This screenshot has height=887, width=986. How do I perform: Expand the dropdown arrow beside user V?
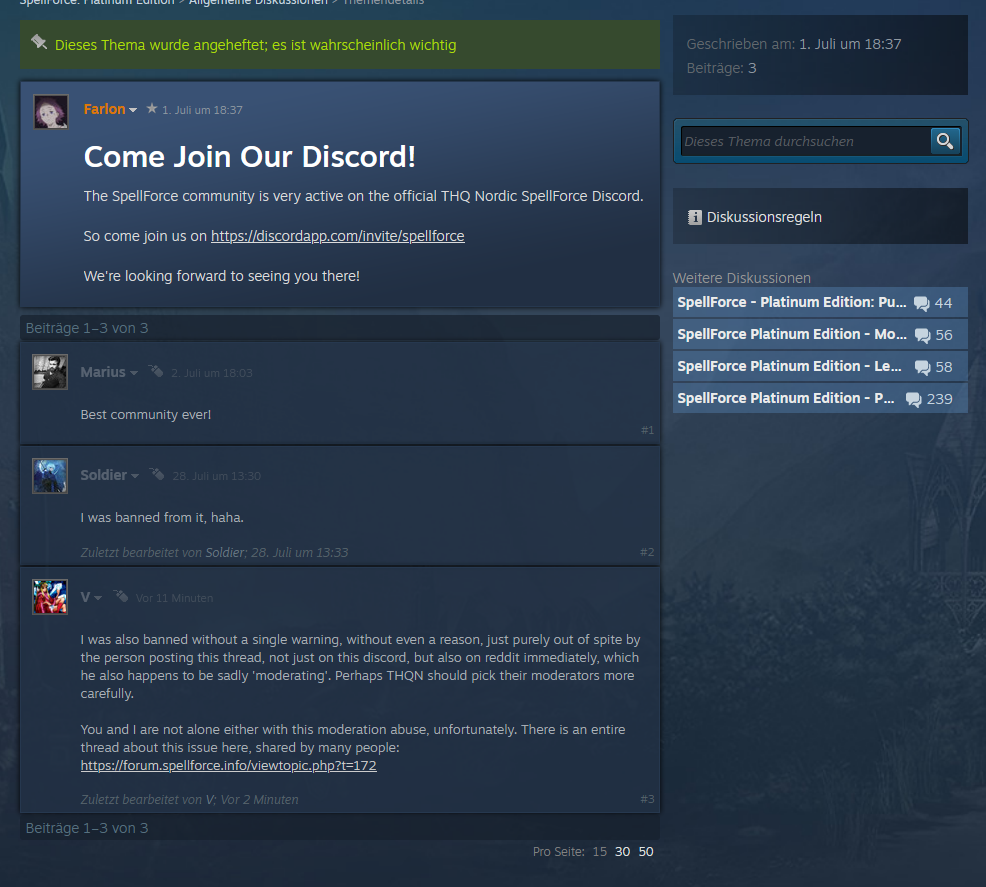[97, 598]
